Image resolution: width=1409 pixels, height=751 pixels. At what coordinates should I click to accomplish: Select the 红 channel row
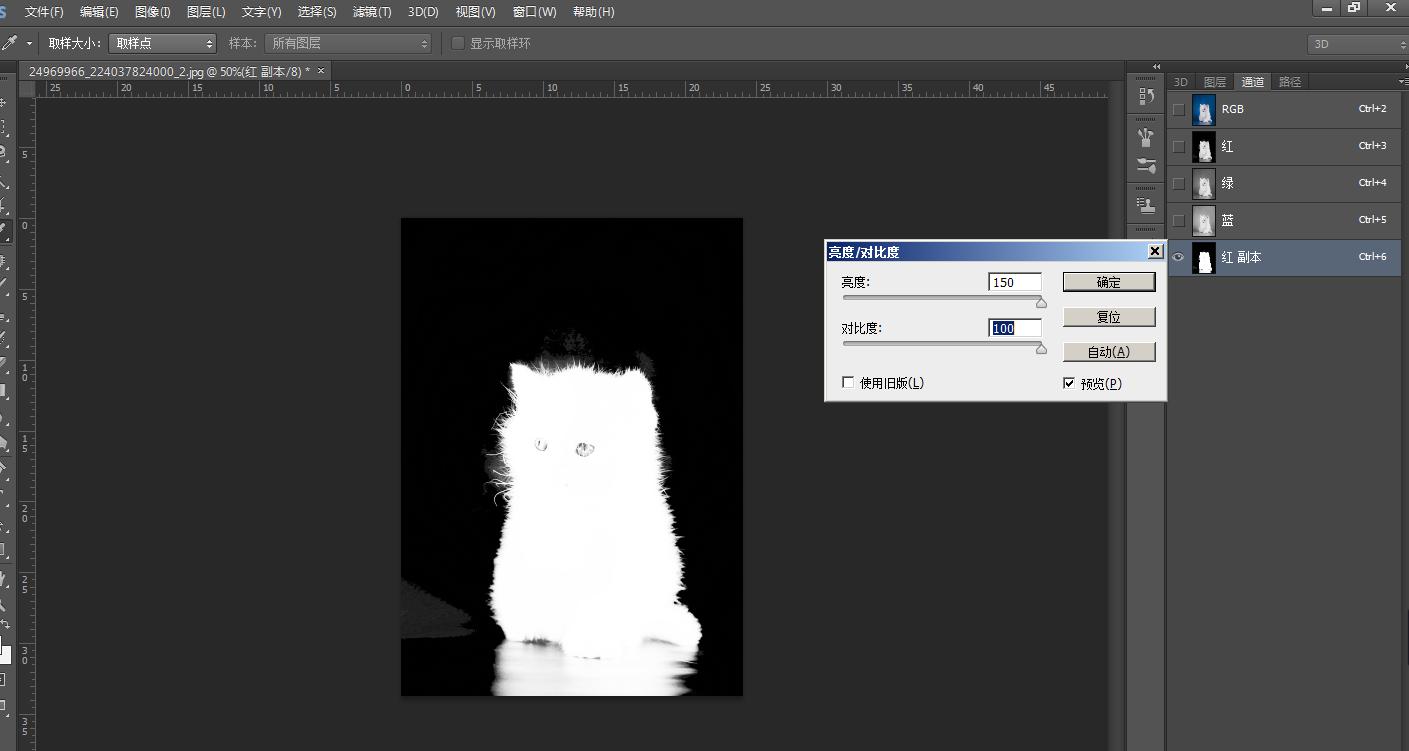click(x=1285, y=146)
